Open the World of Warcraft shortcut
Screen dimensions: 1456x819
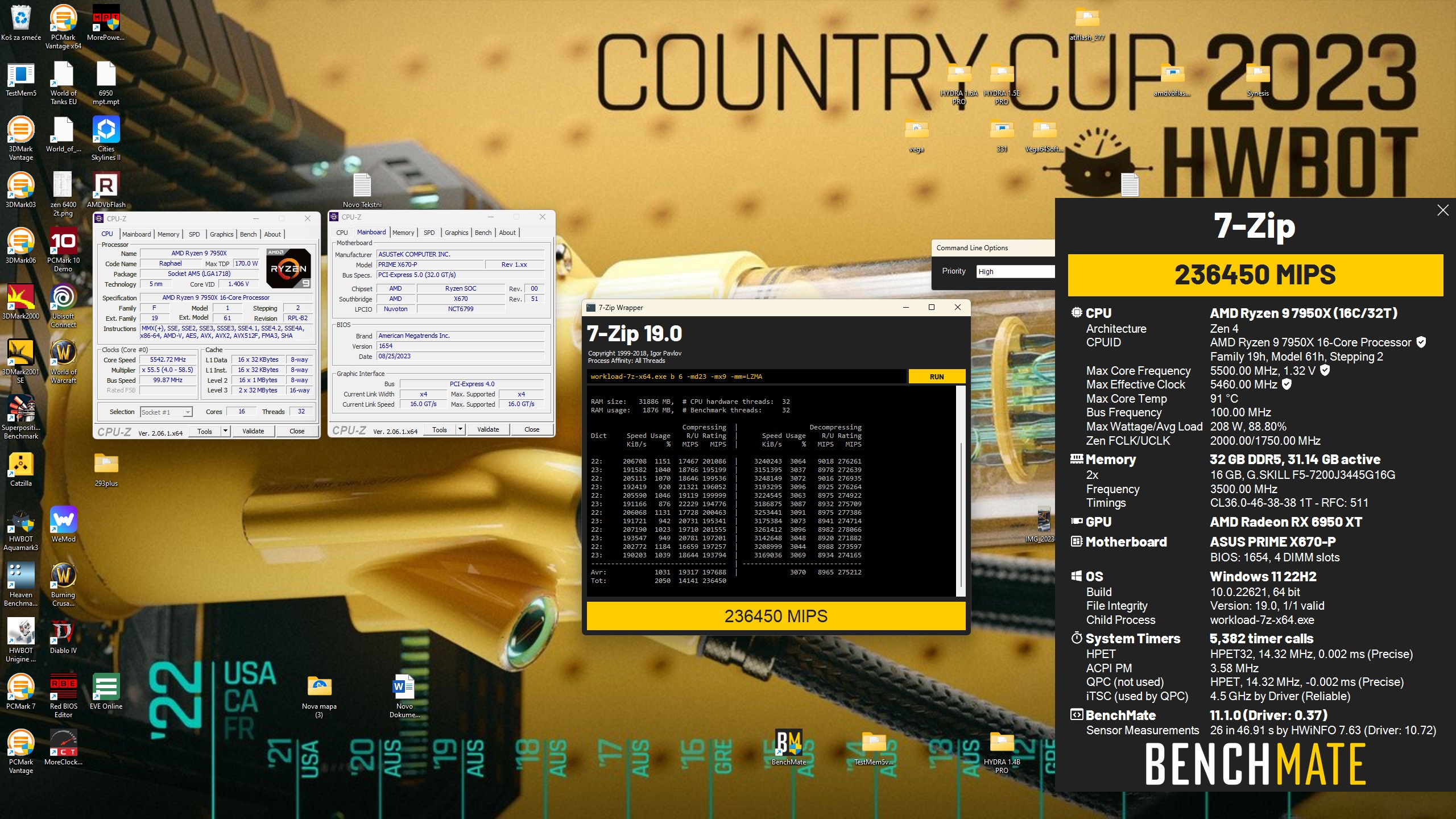(63, 361)
